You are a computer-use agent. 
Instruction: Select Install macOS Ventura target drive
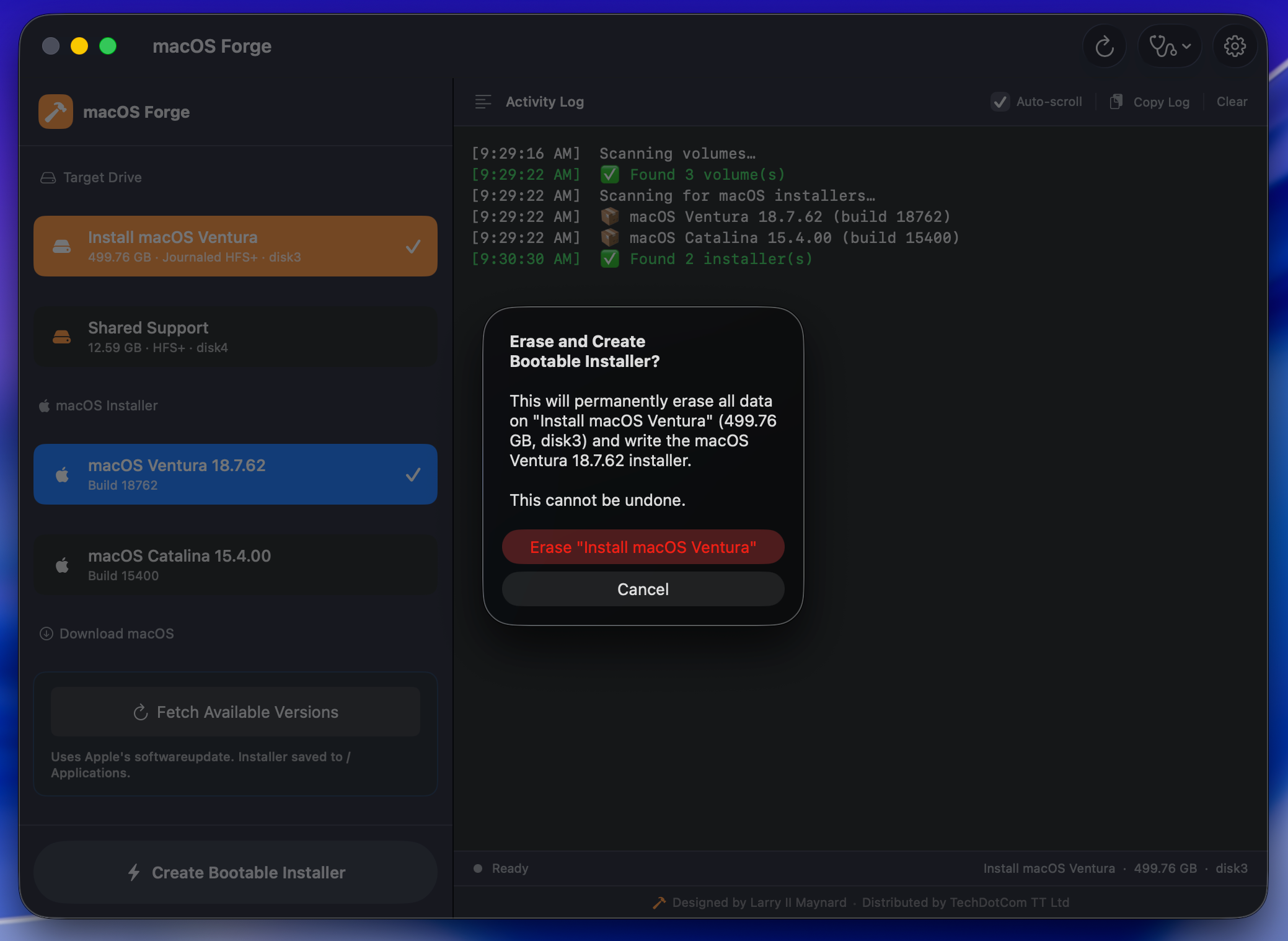(236, 246)
